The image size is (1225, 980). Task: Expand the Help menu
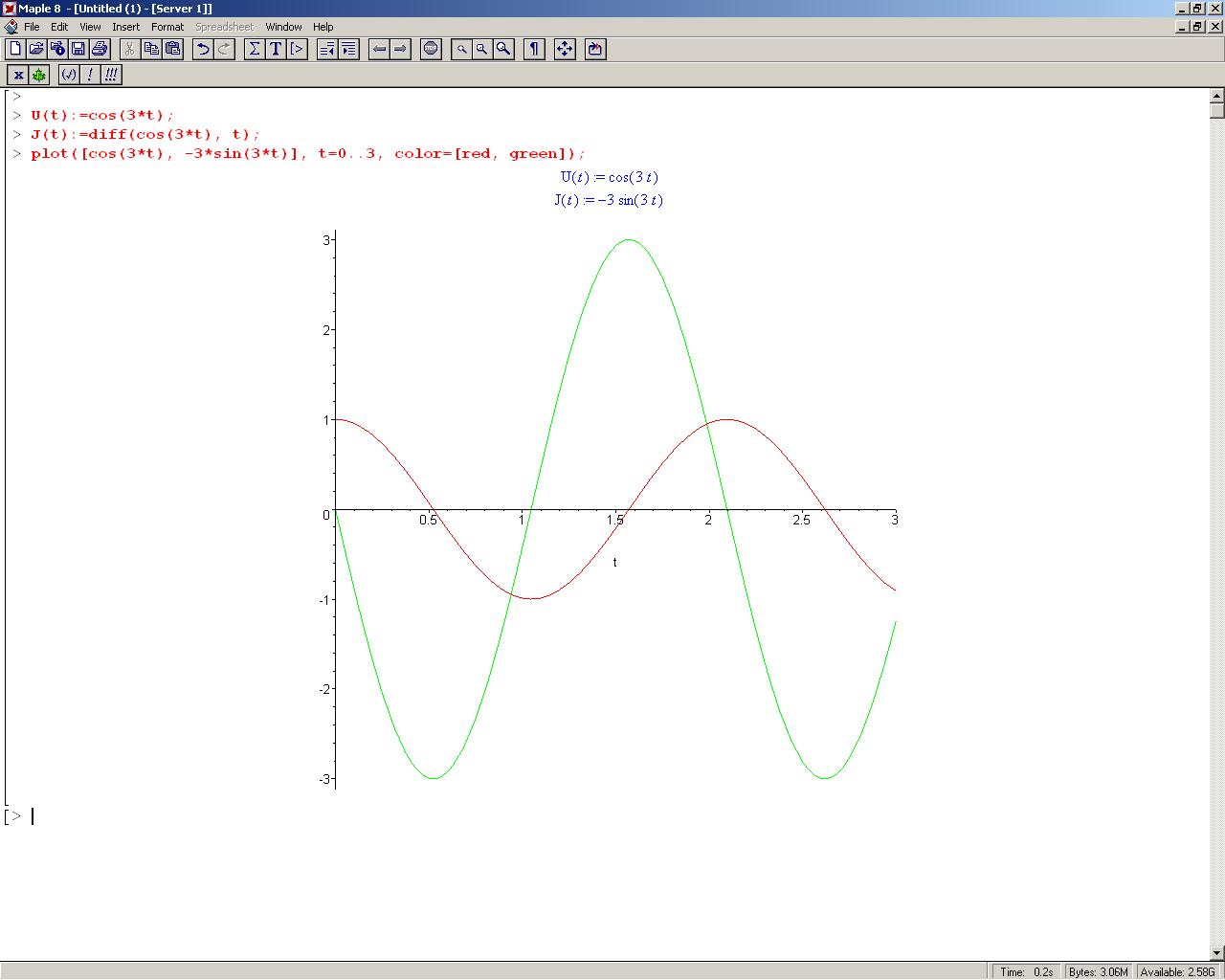click(x=323, y=27)
